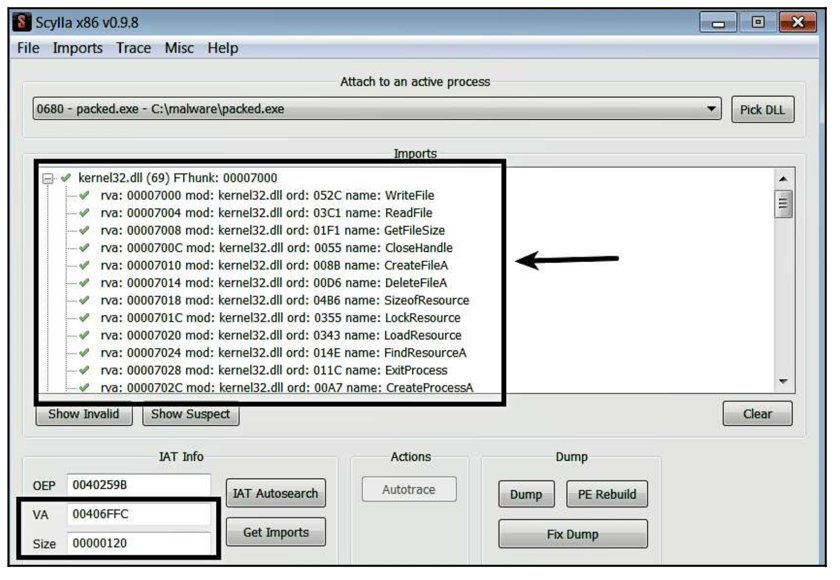Screen dimensions: 840x580
Task: Minimize the Scylla window
Action: click(x=718, y=22)
